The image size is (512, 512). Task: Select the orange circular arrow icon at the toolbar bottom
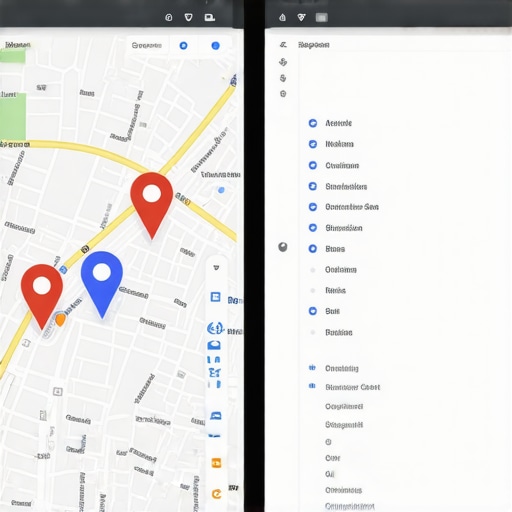[x=217, y=494]
